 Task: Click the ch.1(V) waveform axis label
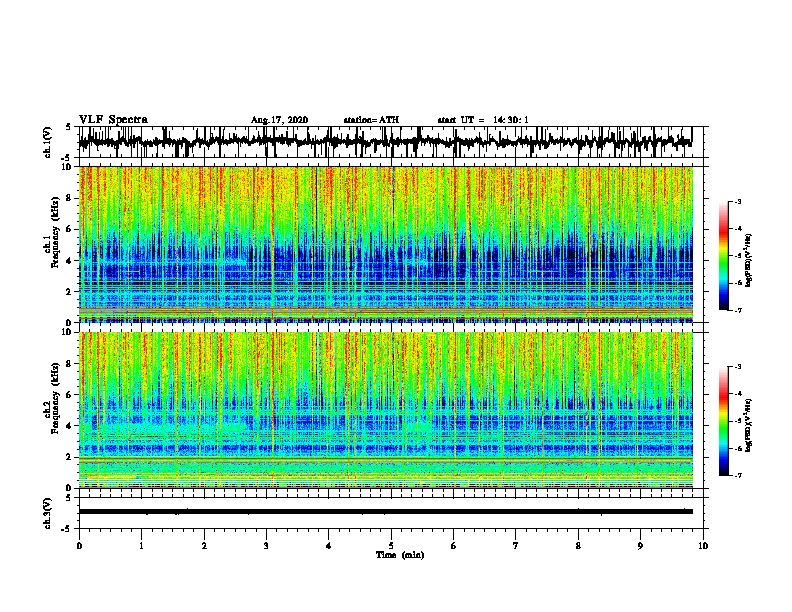click(48, 142)
